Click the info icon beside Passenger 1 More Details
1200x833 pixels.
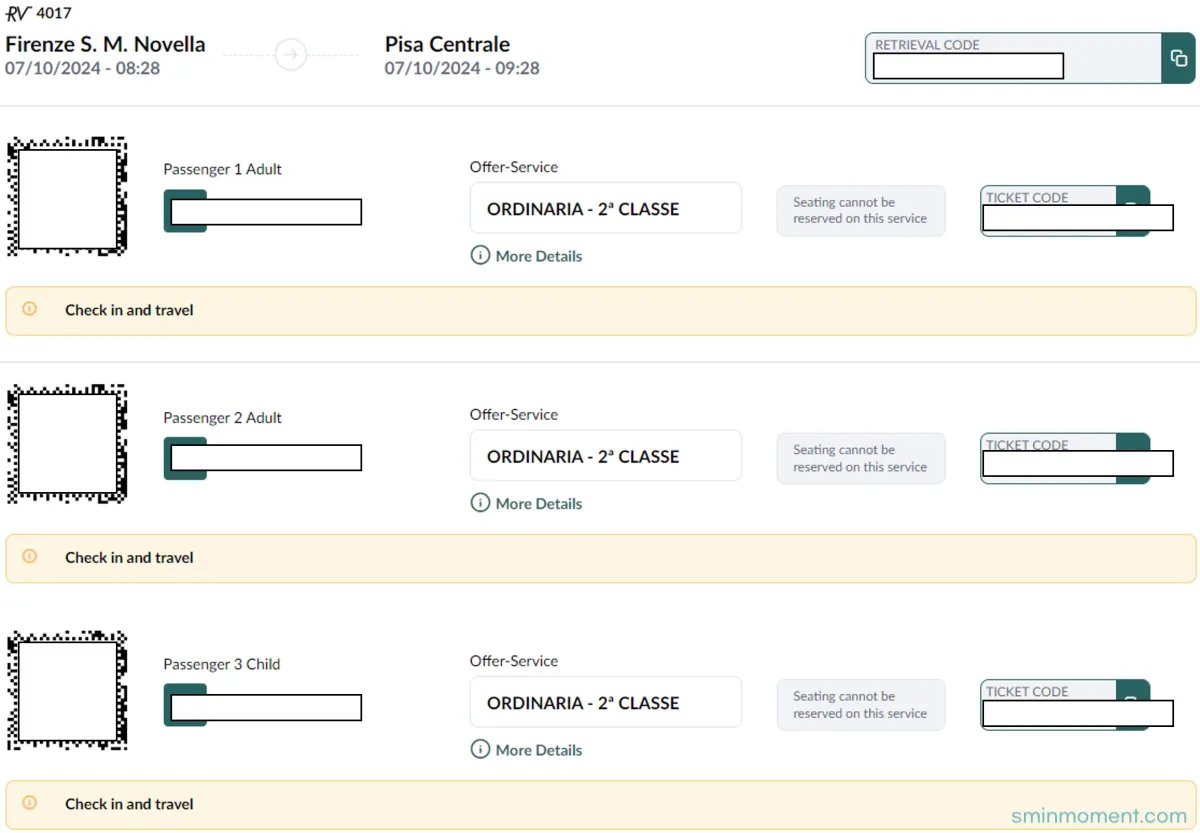pos(480,255)
